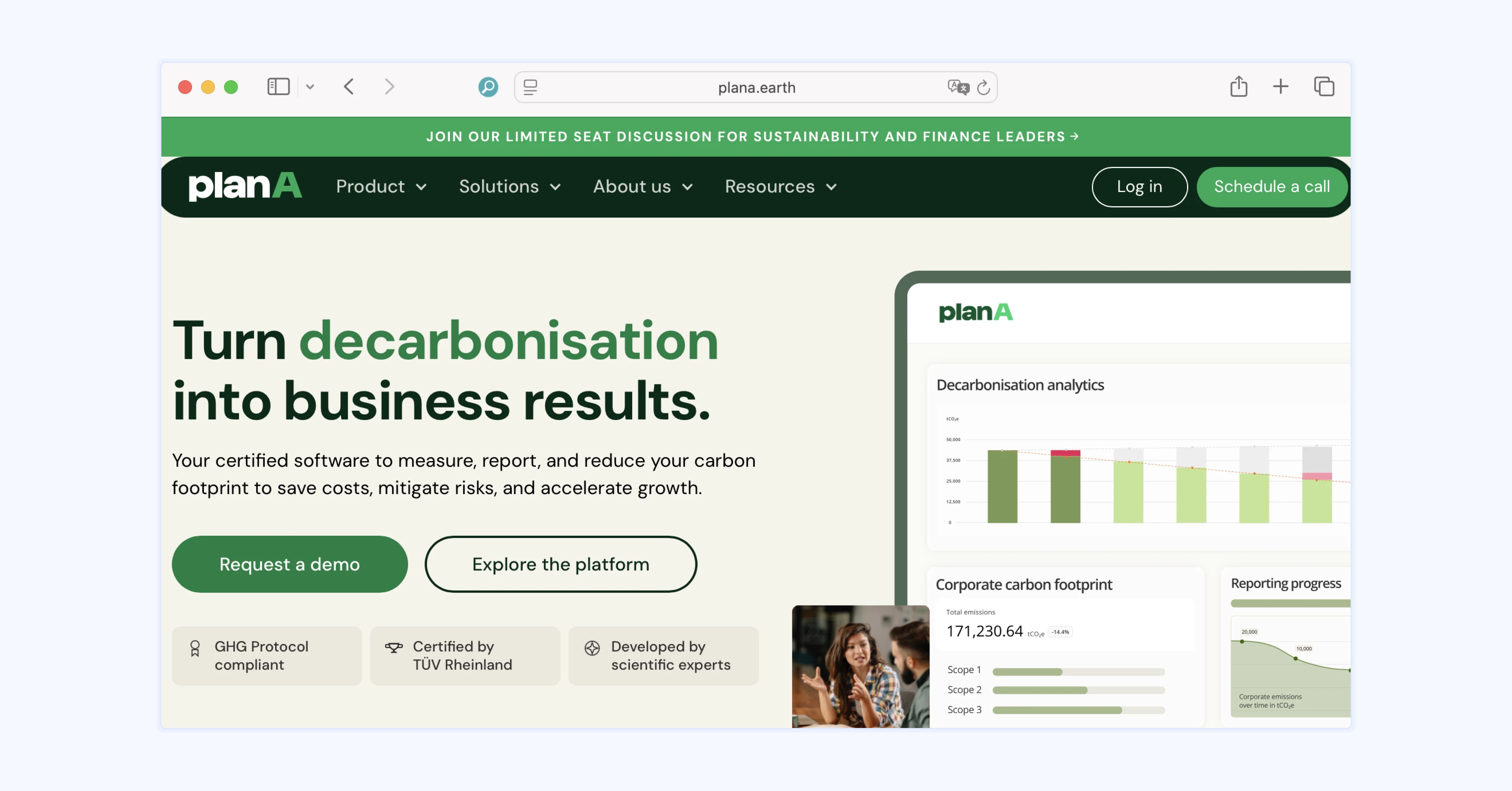Click the Scope 1 progress bar
This screenshot has height=791, width=1512.
pos(1078,671)
